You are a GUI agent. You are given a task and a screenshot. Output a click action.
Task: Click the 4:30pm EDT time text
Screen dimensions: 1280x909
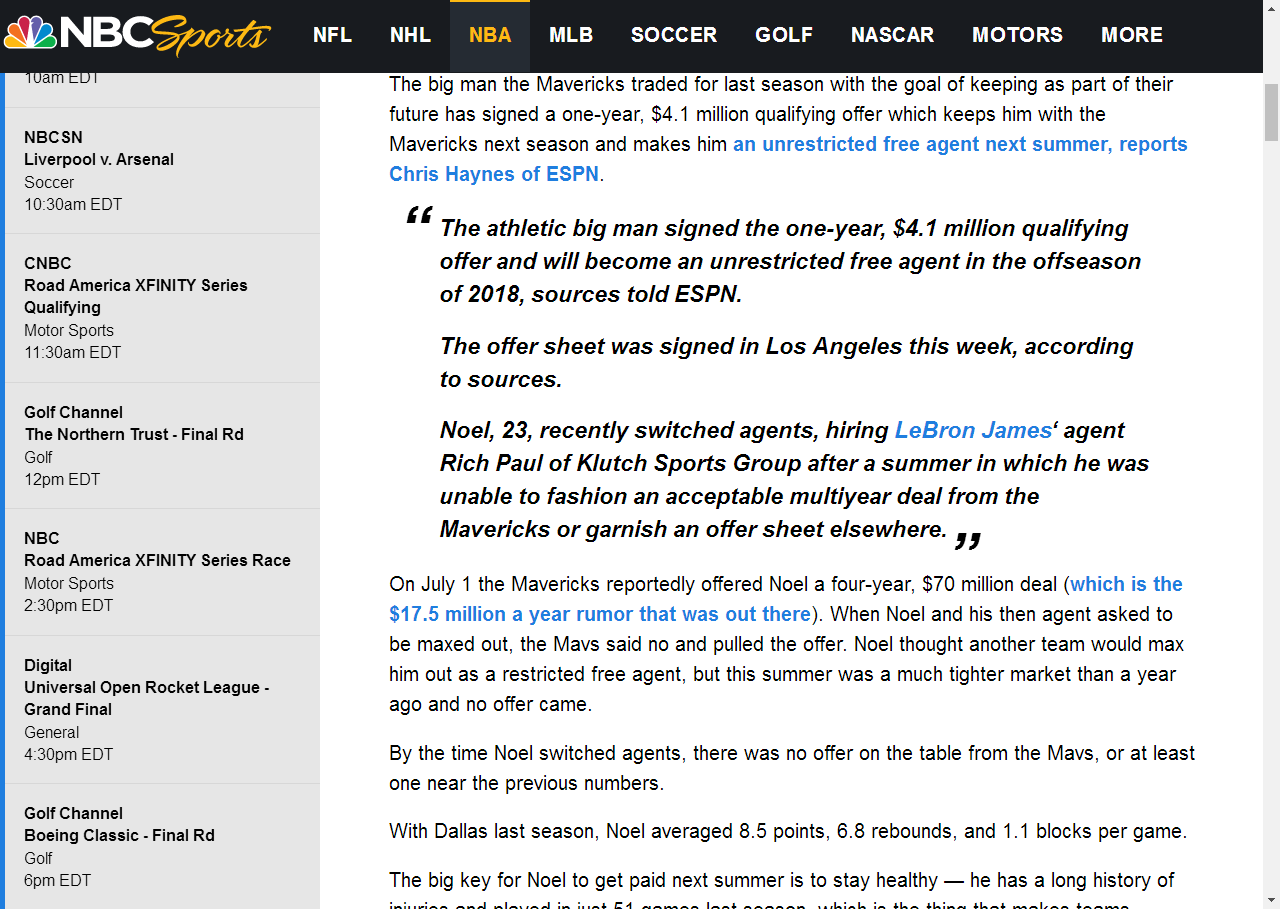[x=69, y=754]
